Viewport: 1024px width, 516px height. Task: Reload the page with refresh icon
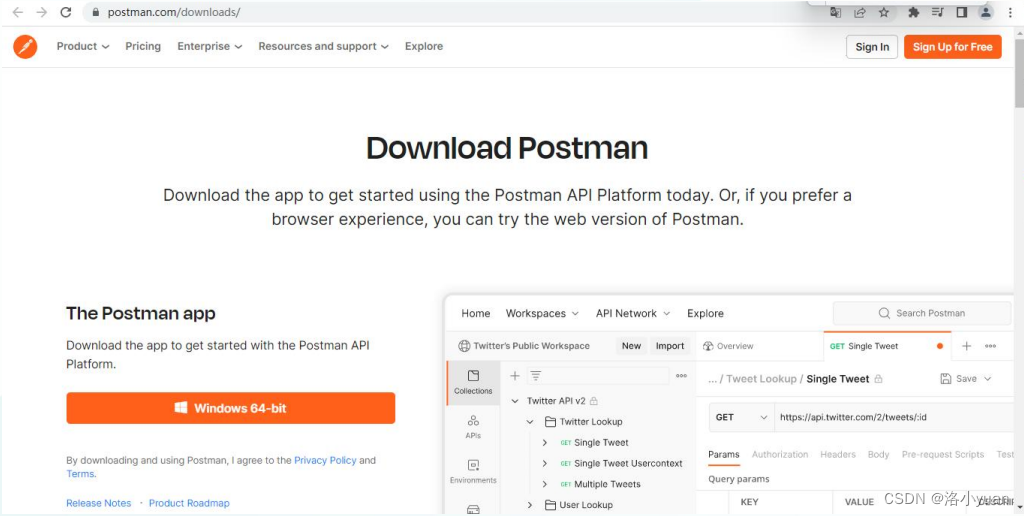[65, 12]
